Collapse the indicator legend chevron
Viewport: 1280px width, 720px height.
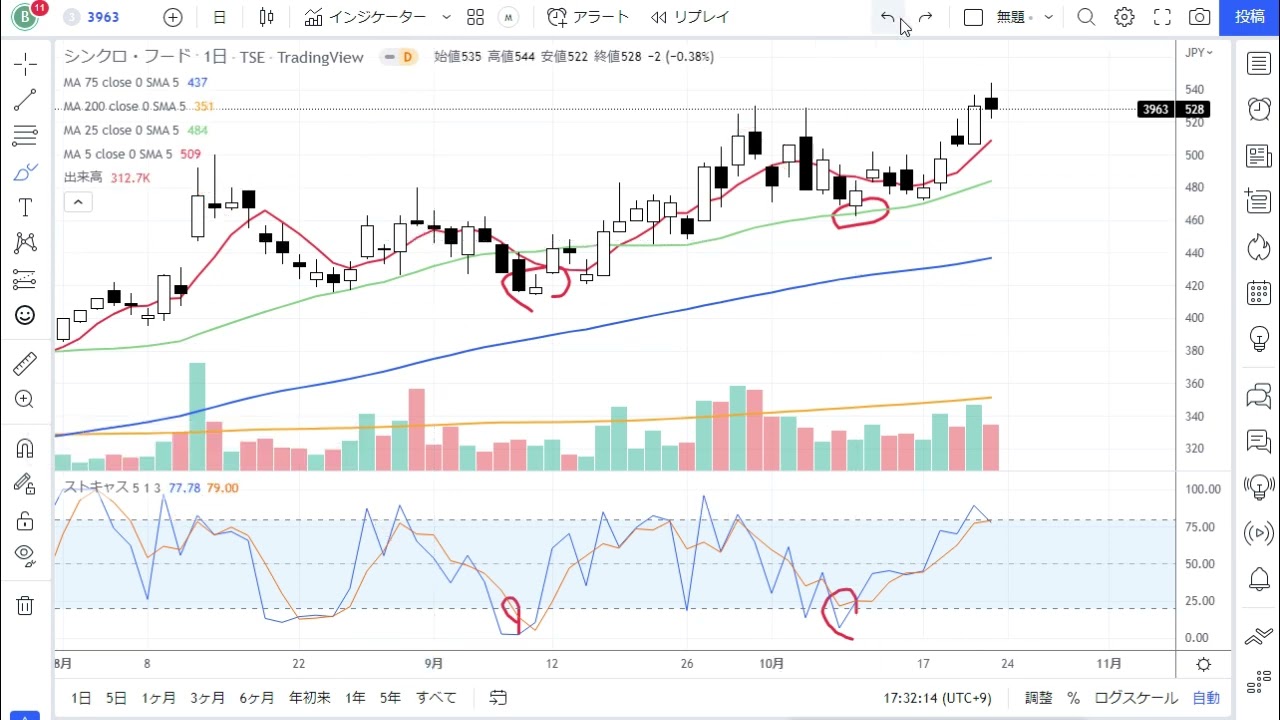(77, 202)
